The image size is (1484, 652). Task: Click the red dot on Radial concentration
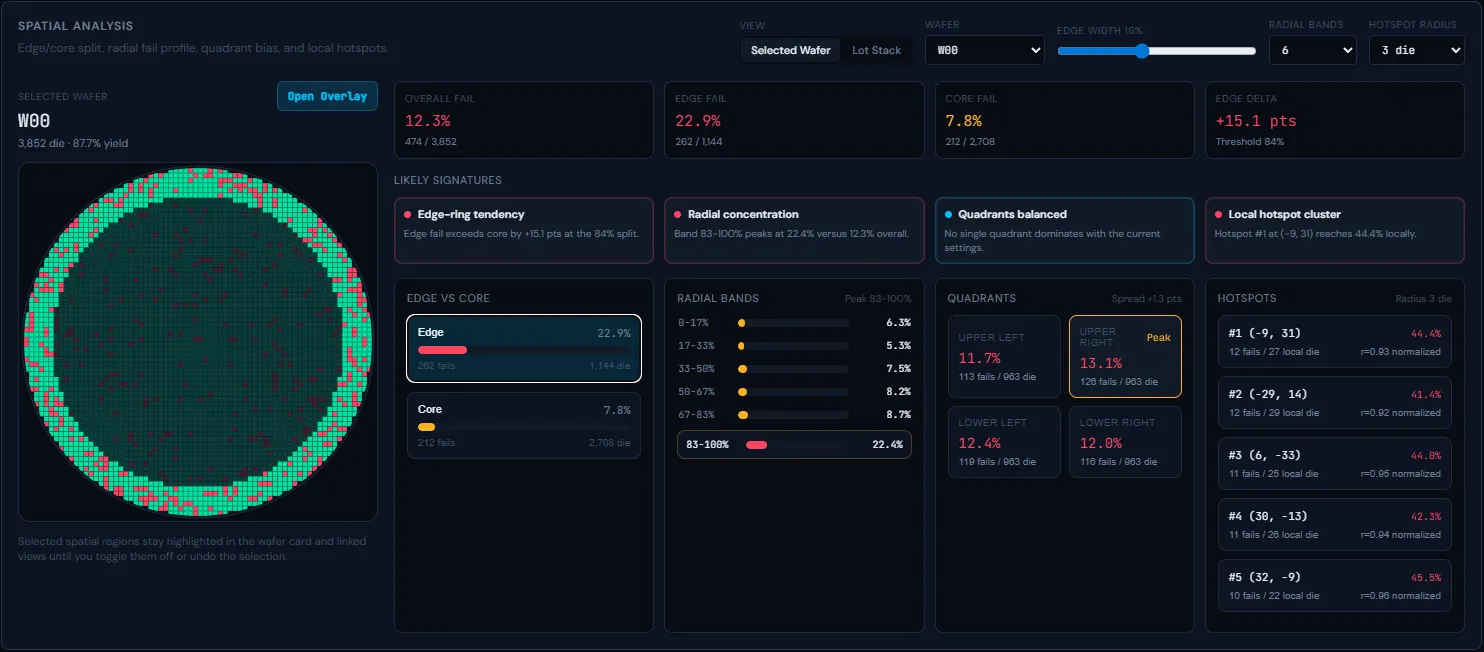pos(678,215)
